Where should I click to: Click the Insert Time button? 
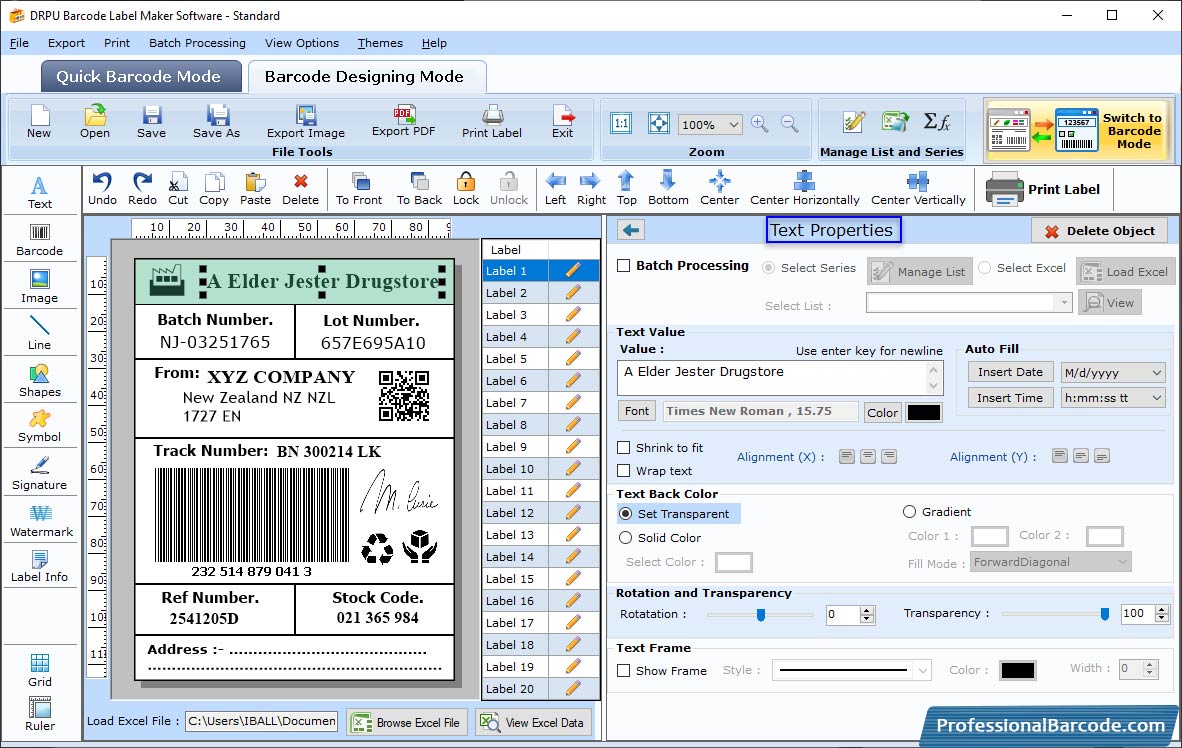pyautogui.click(x=1010, y=398)
